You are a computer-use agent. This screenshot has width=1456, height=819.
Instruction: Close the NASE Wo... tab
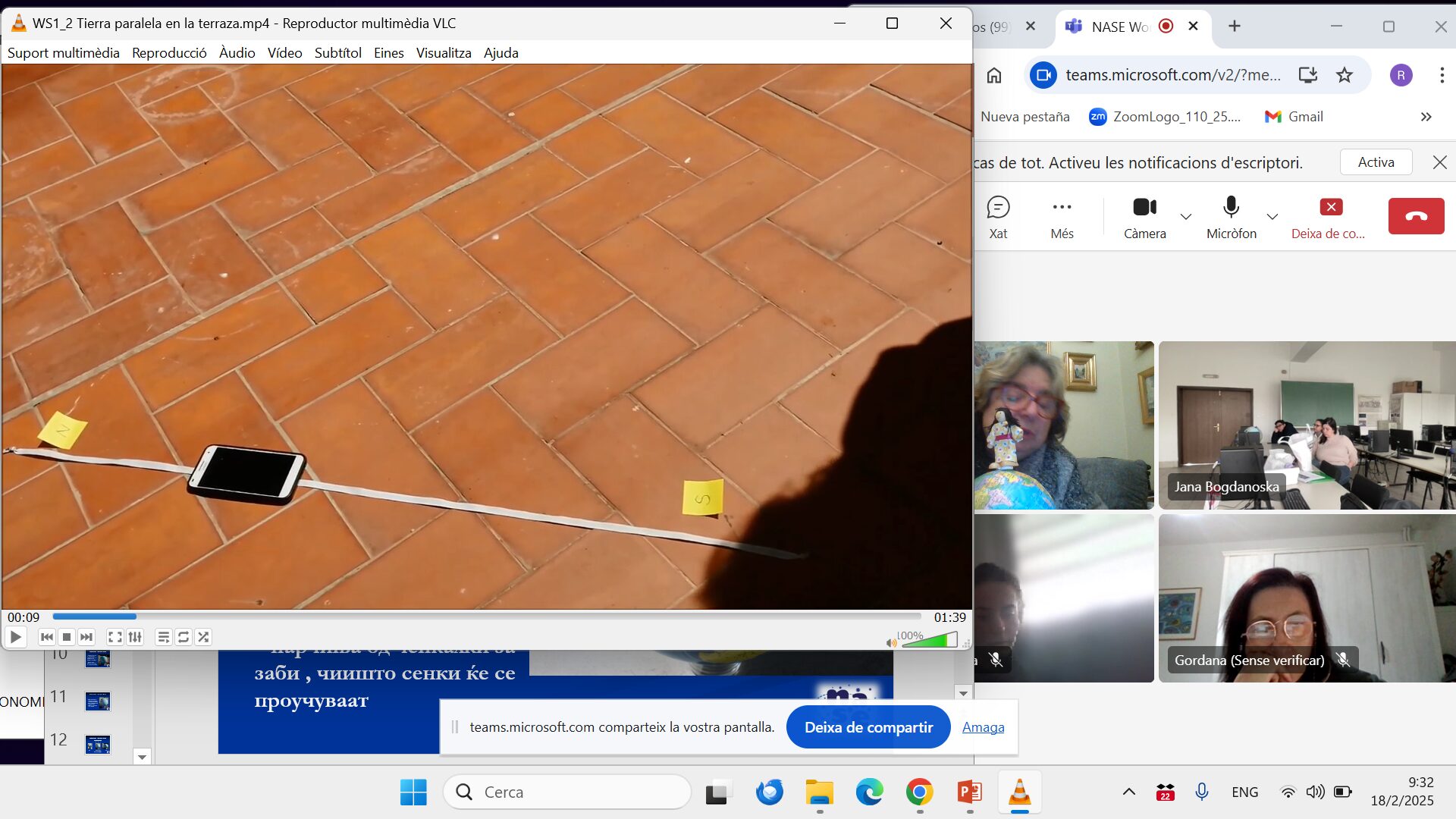click(1193, 26)
